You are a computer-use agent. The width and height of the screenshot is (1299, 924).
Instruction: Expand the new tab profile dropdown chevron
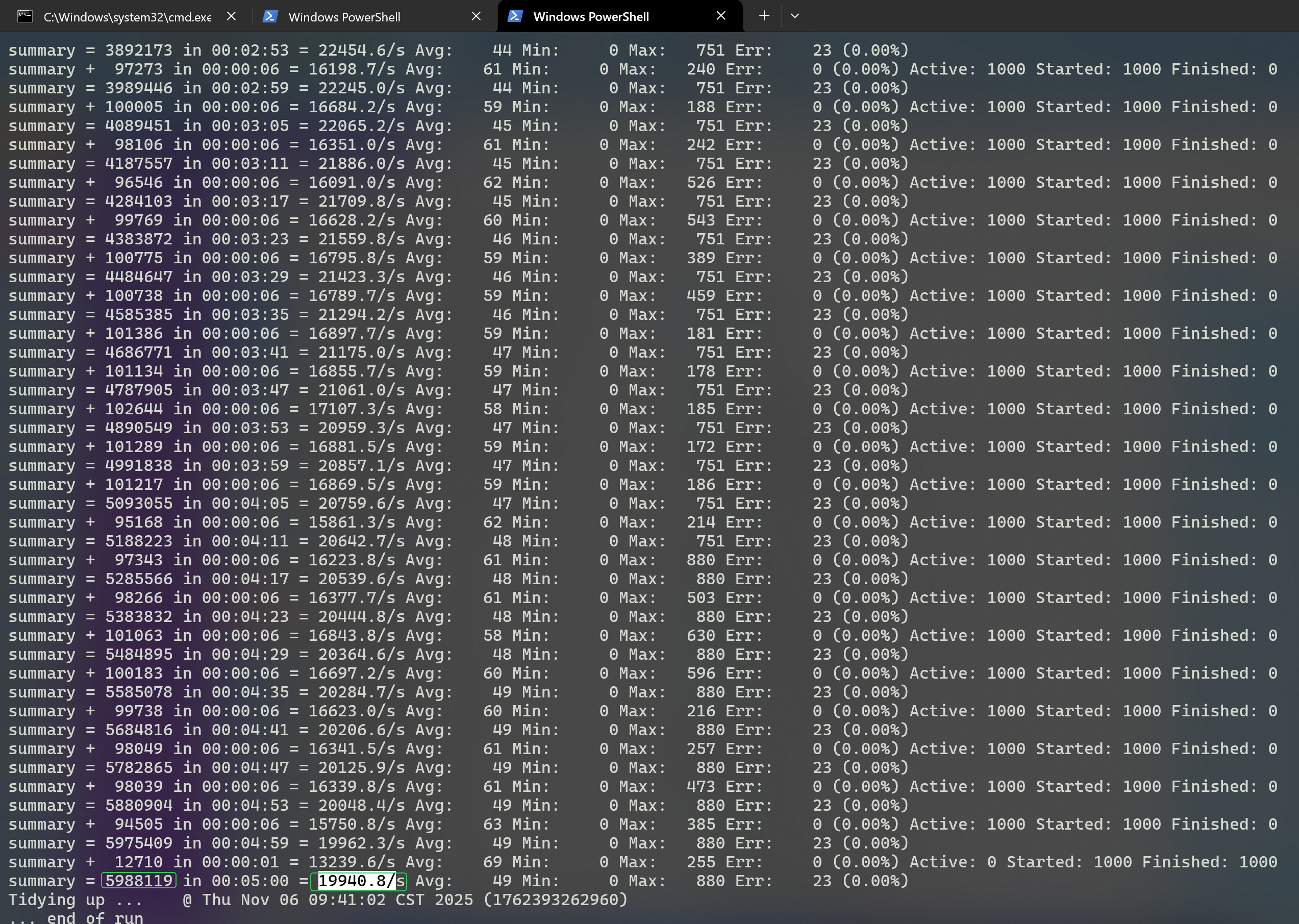pos(795,16)
